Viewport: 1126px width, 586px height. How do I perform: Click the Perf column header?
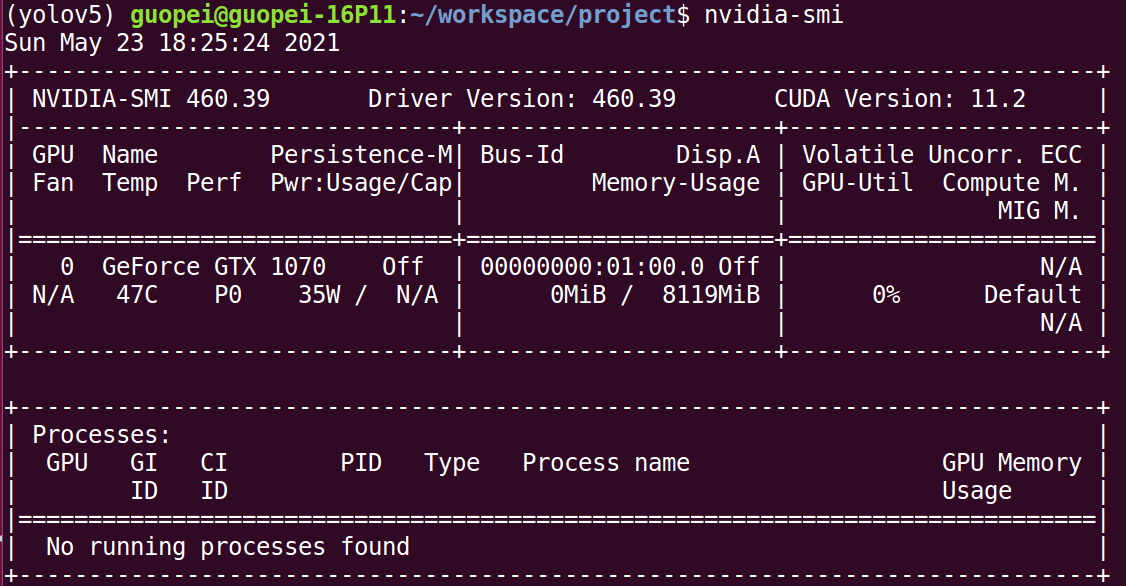[214, 182]
